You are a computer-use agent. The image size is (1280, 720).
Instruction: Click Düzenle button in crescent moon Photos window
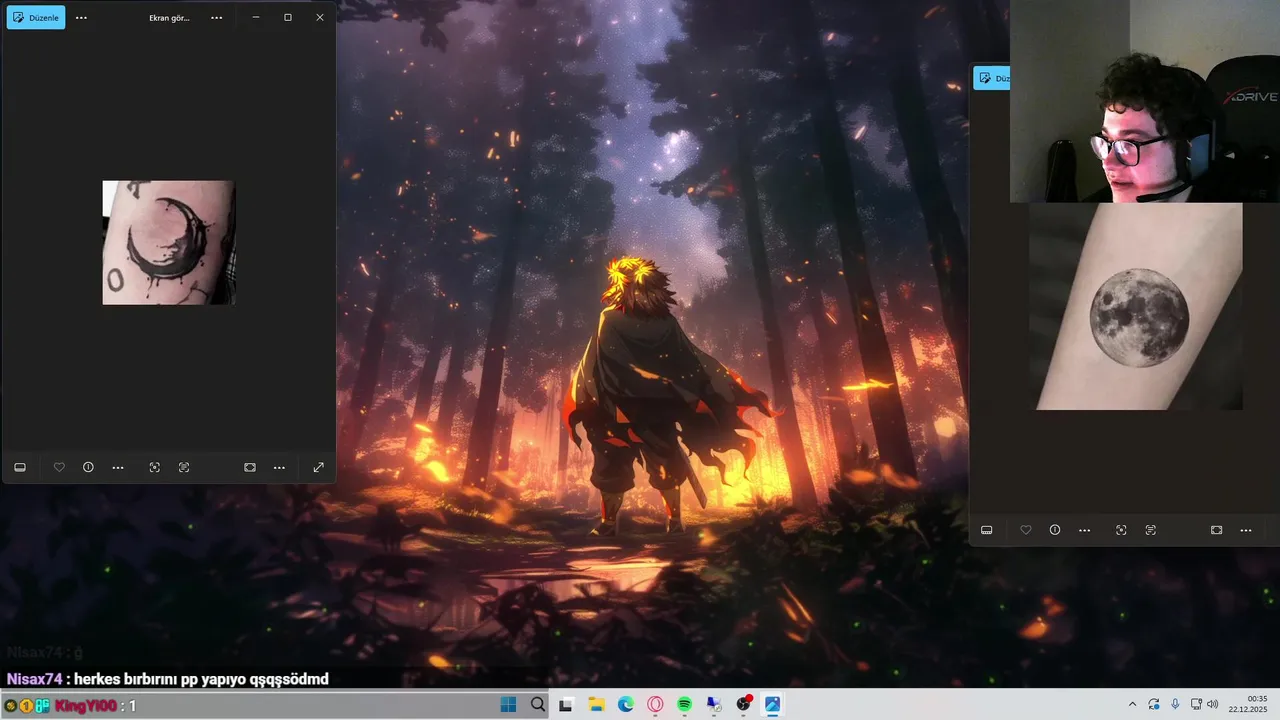coord(36,17)
